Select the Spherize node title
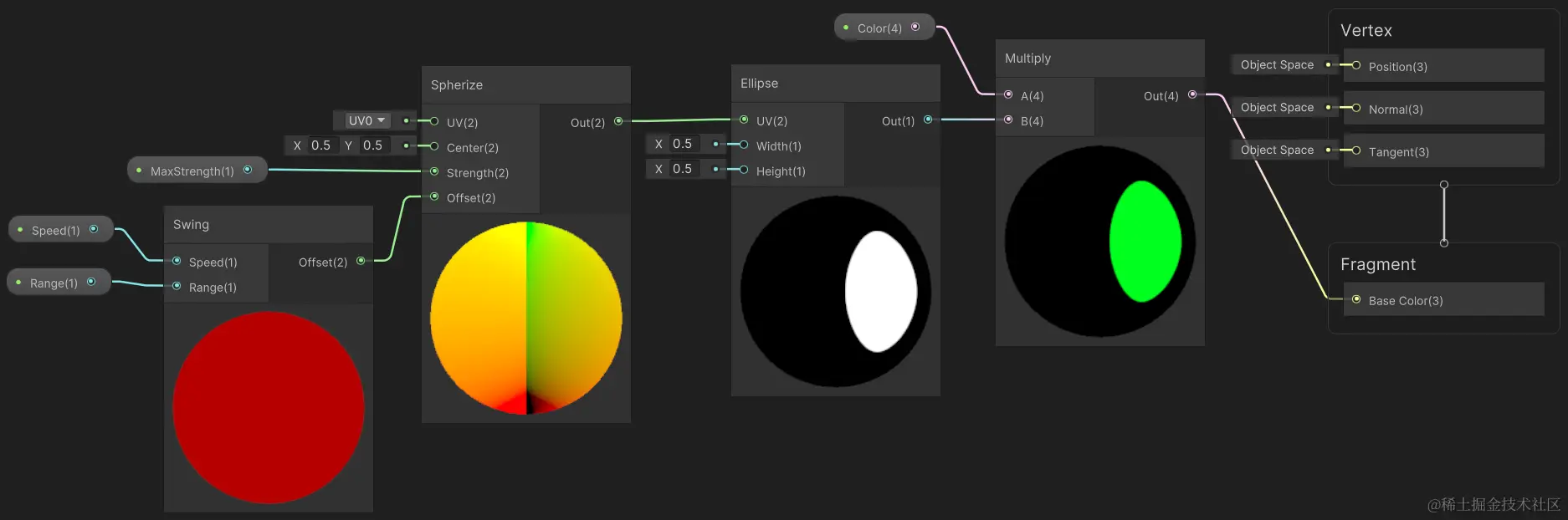1568x520 pixels. 457,84
